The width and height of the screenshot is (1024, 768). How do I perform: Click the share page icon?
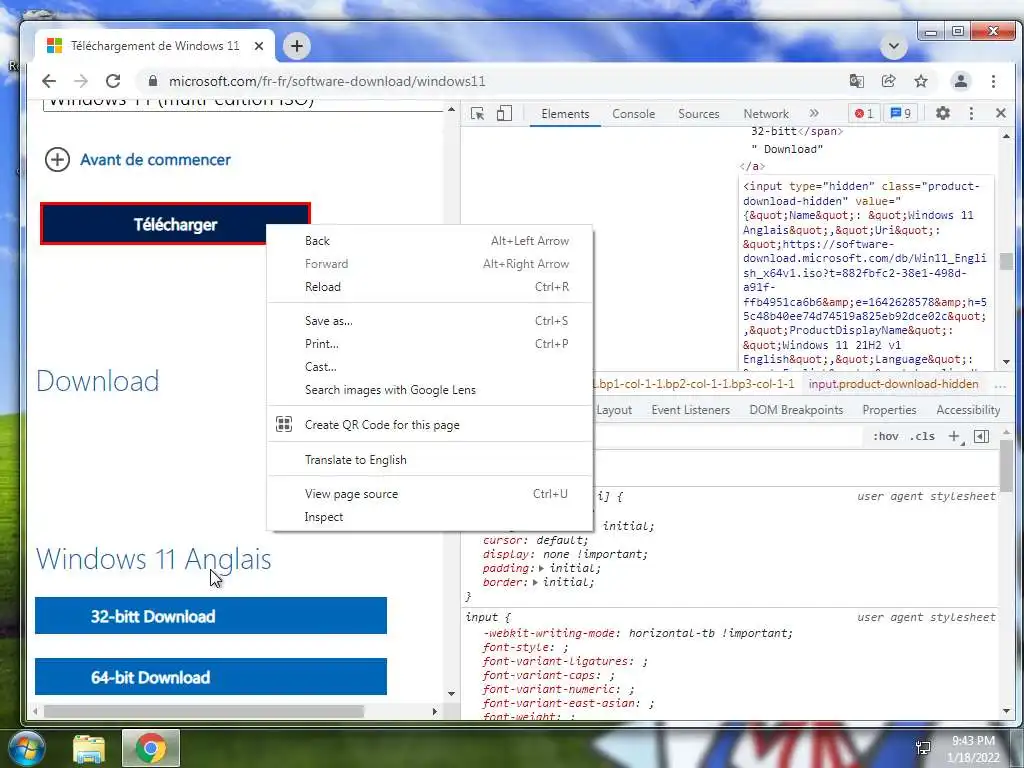[x=888, y=81]
